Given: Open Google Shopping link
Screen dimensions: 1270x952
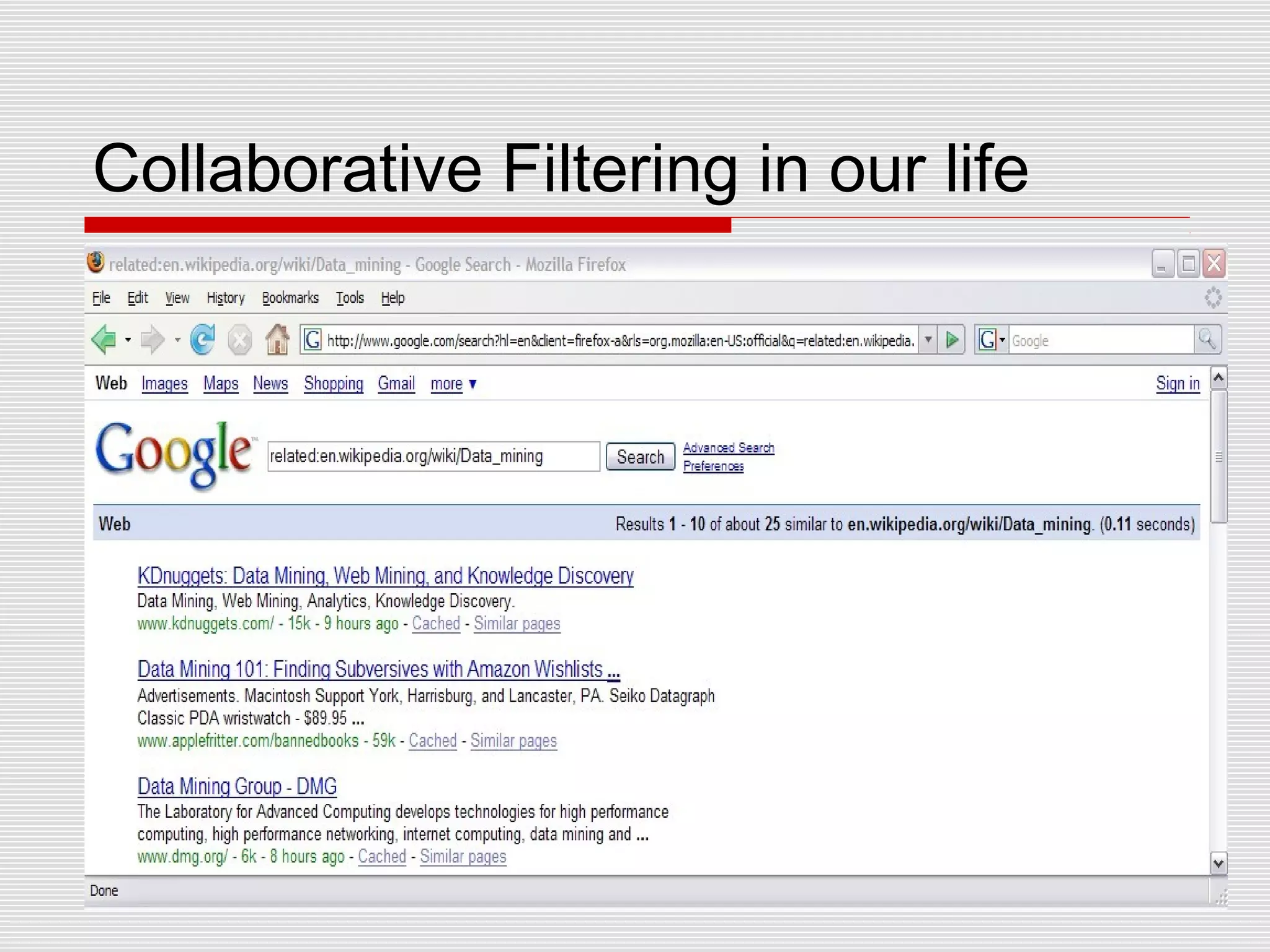Looking at the screenshot, I should click(334, 384).
